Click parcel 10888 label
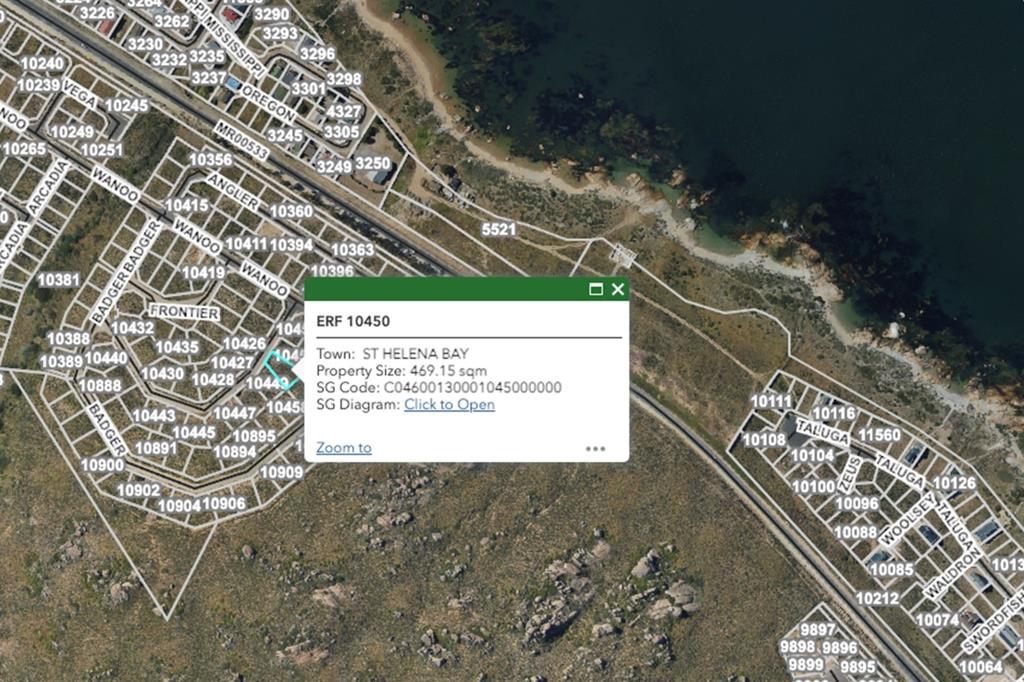The image size is (1024, 682). click(101, 385)
